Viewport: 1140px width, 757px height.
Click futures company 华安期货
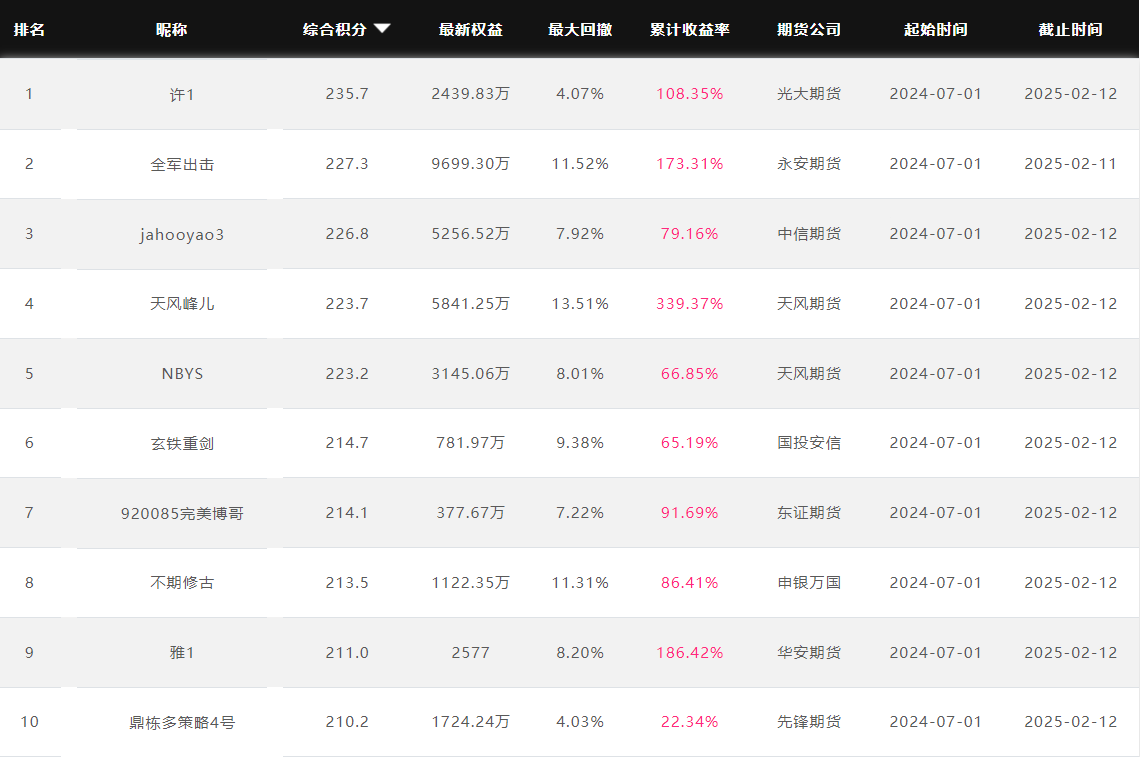(808, 652)
